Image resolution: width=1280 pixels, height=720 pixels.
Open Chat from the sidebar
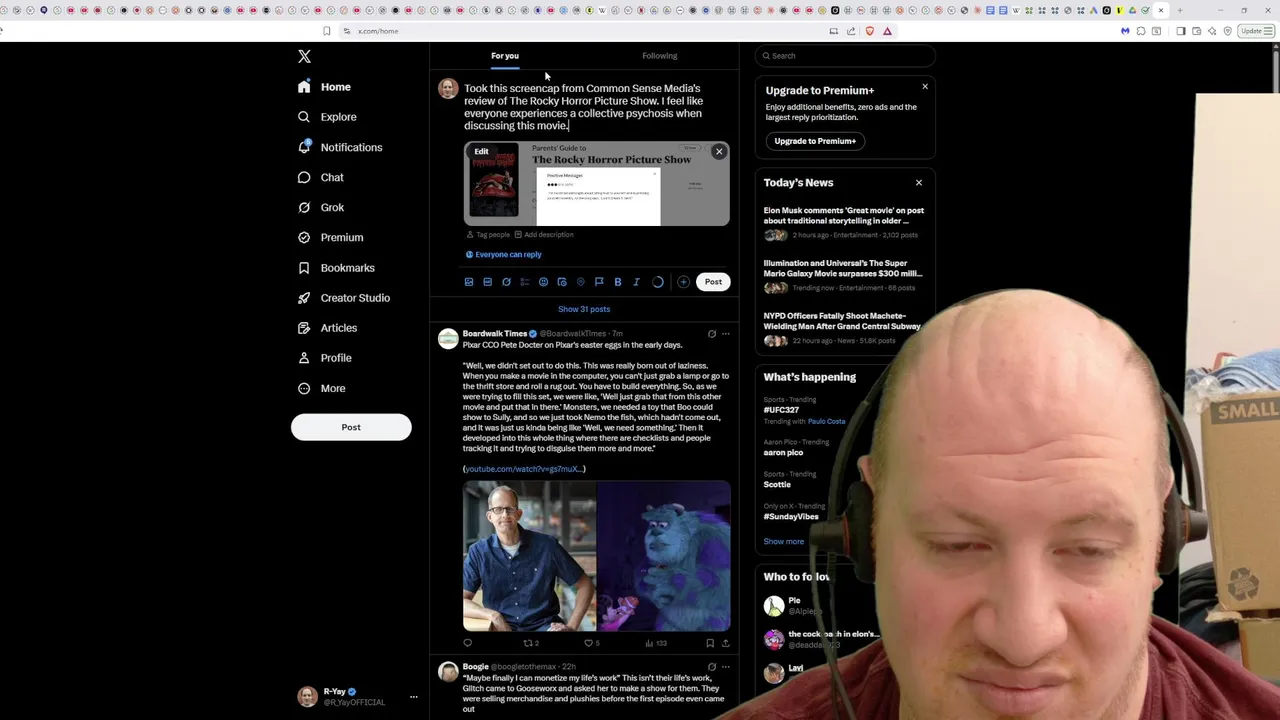321,177
